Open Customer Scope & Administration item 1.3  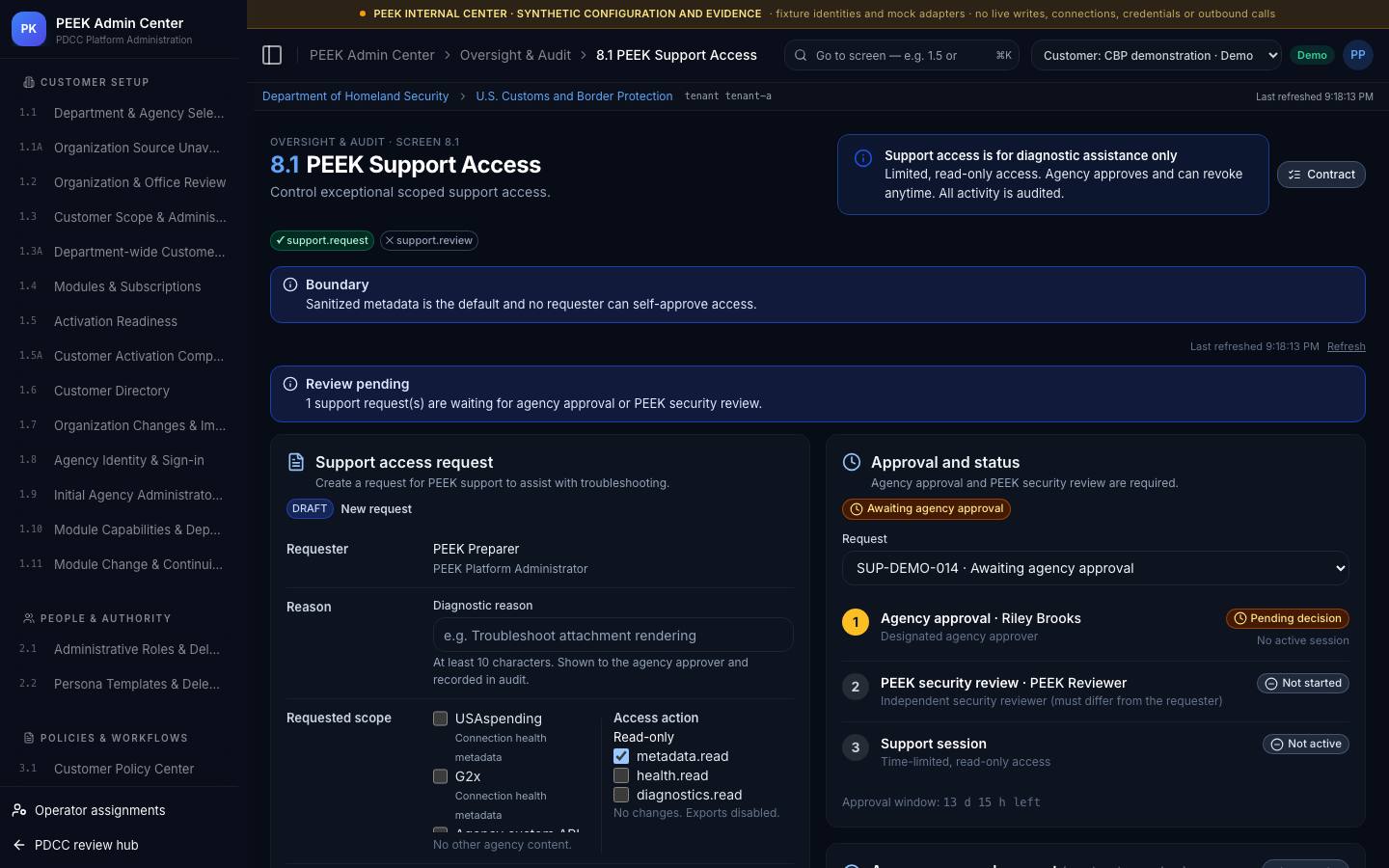click(x=122, y=217)
